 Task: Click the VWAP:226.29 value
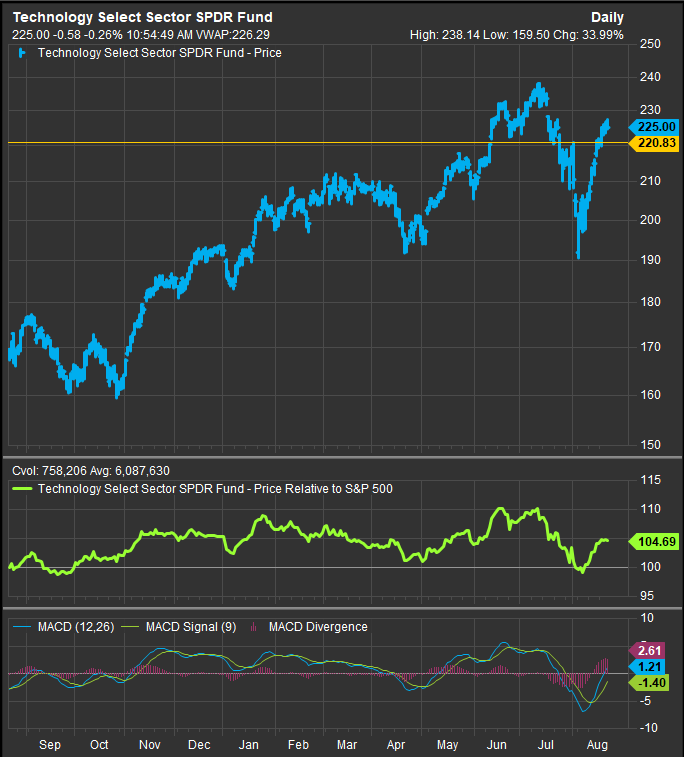(x=233, y=35)
